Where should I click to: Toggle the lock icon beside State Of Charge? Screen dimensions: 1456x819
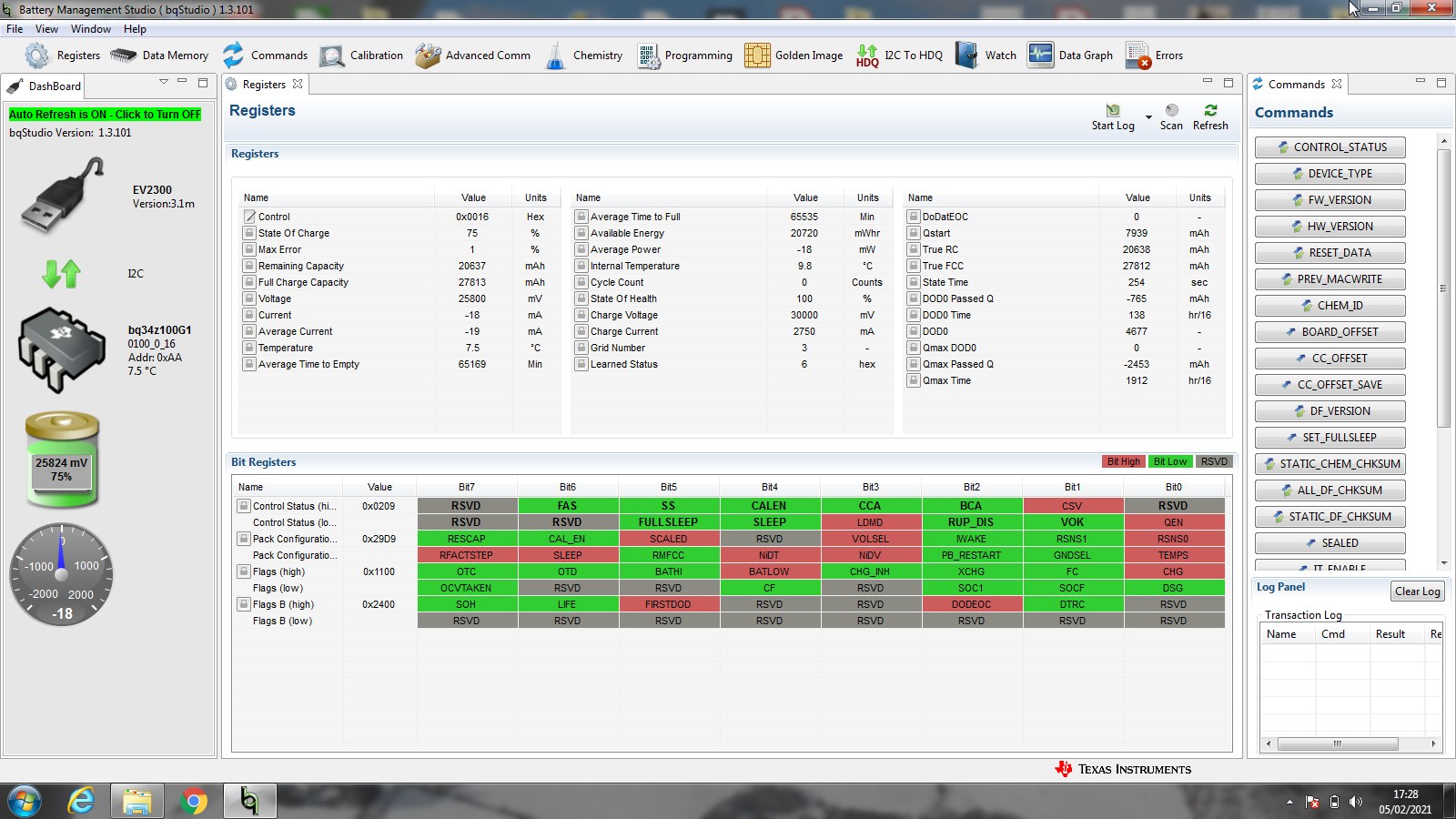[x=249, y=233]
